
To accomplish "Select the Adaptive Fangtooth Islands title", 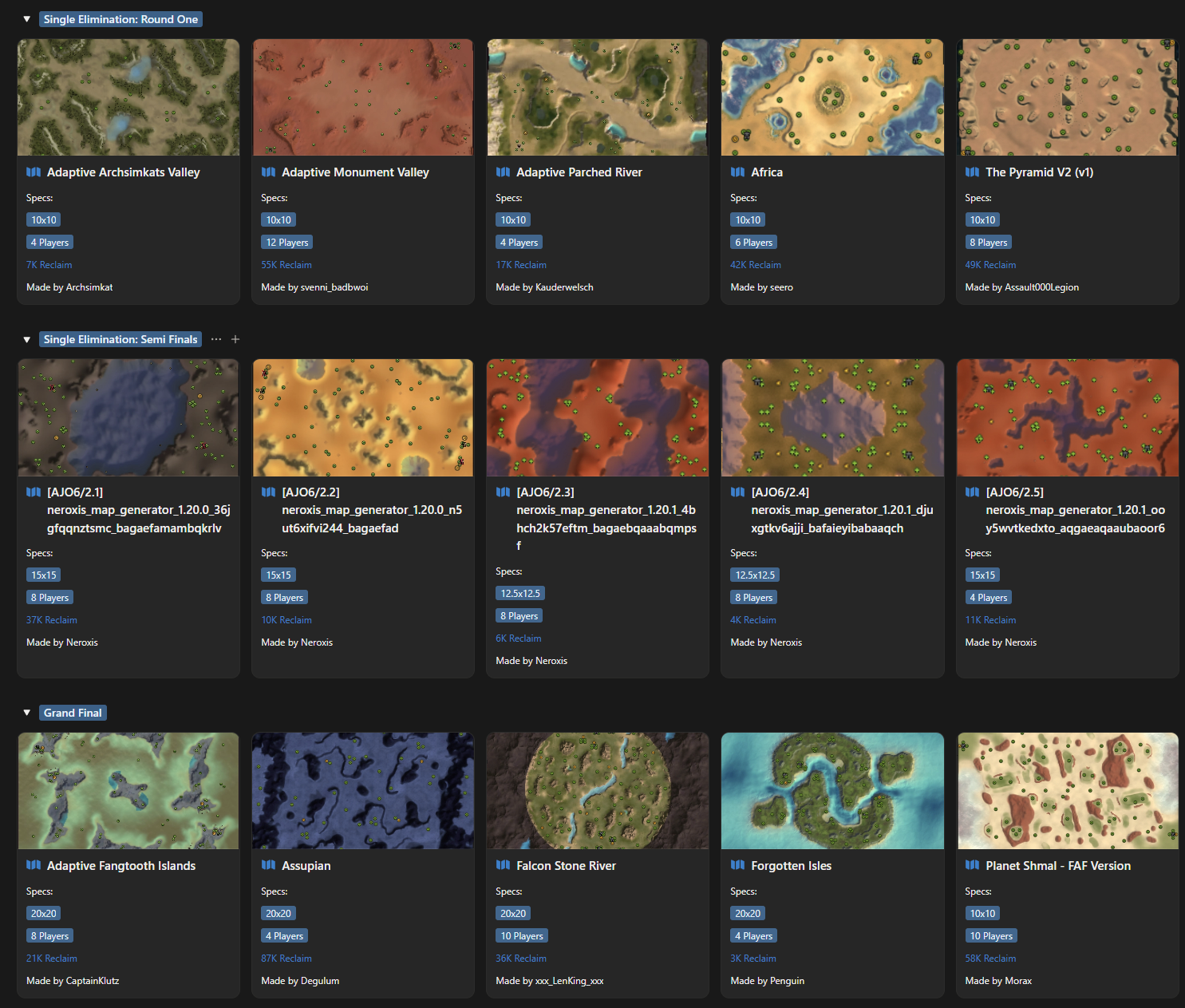I will tap(121, 866).
